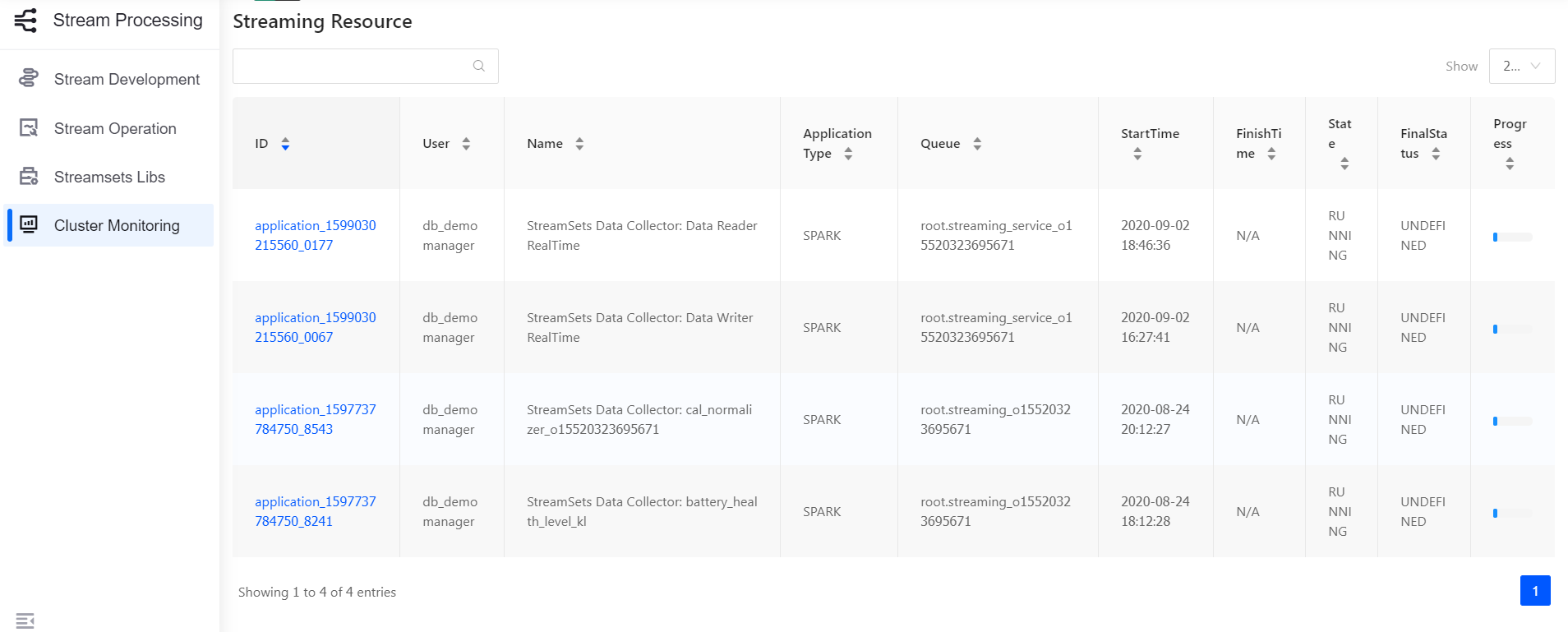Open Streamsets Libs menu item
The height and width of the screenshot is (632, 1568).
(109, 177)
